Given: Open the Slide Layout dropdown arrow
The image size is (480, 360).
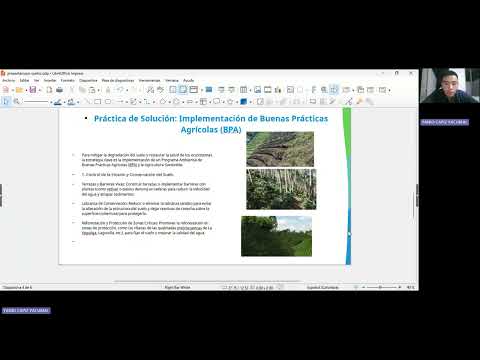Looking at the screenshot, I should point(389,90).
